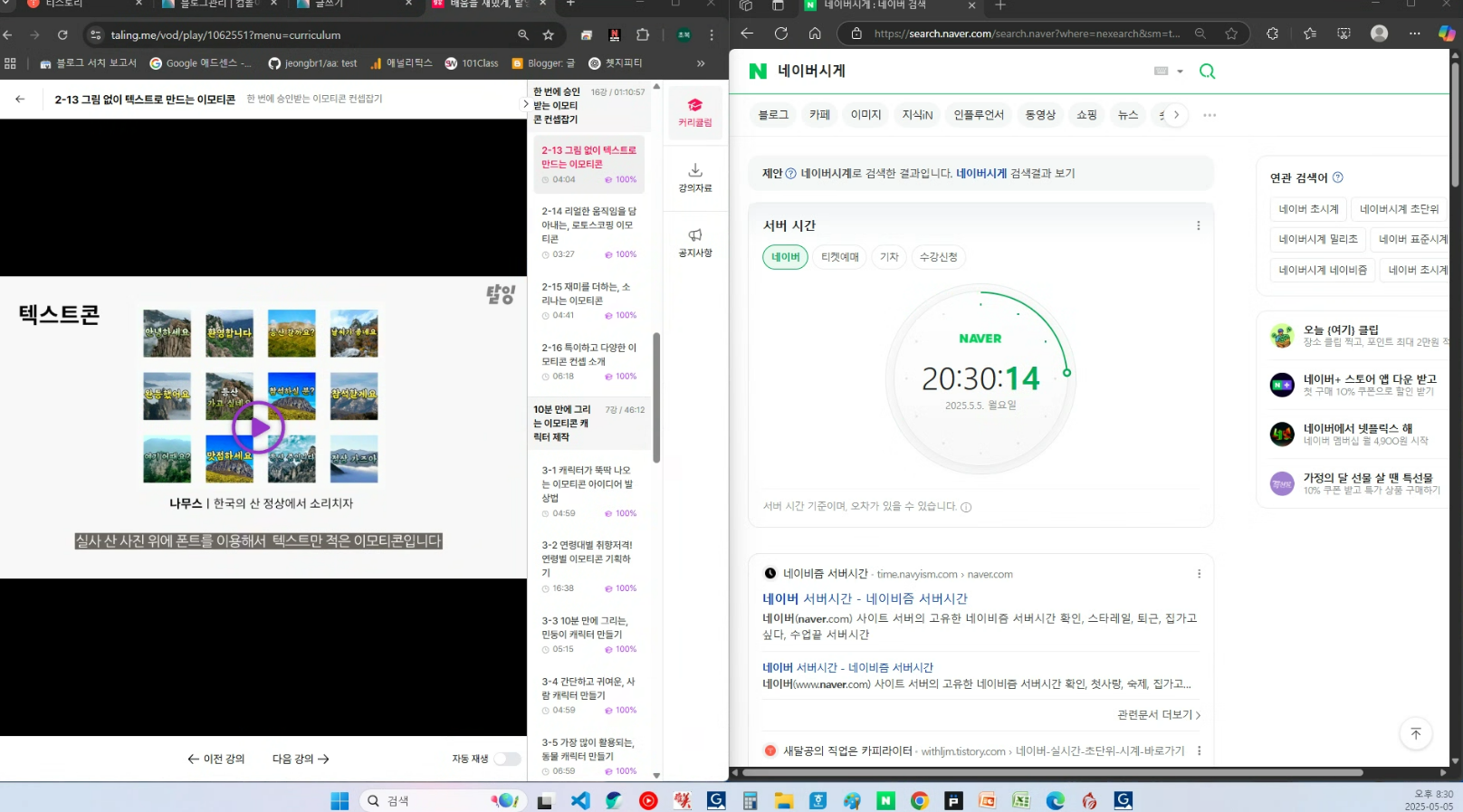
Task: Go to 이전 강의 previous lecture
Action: (215, 759)
